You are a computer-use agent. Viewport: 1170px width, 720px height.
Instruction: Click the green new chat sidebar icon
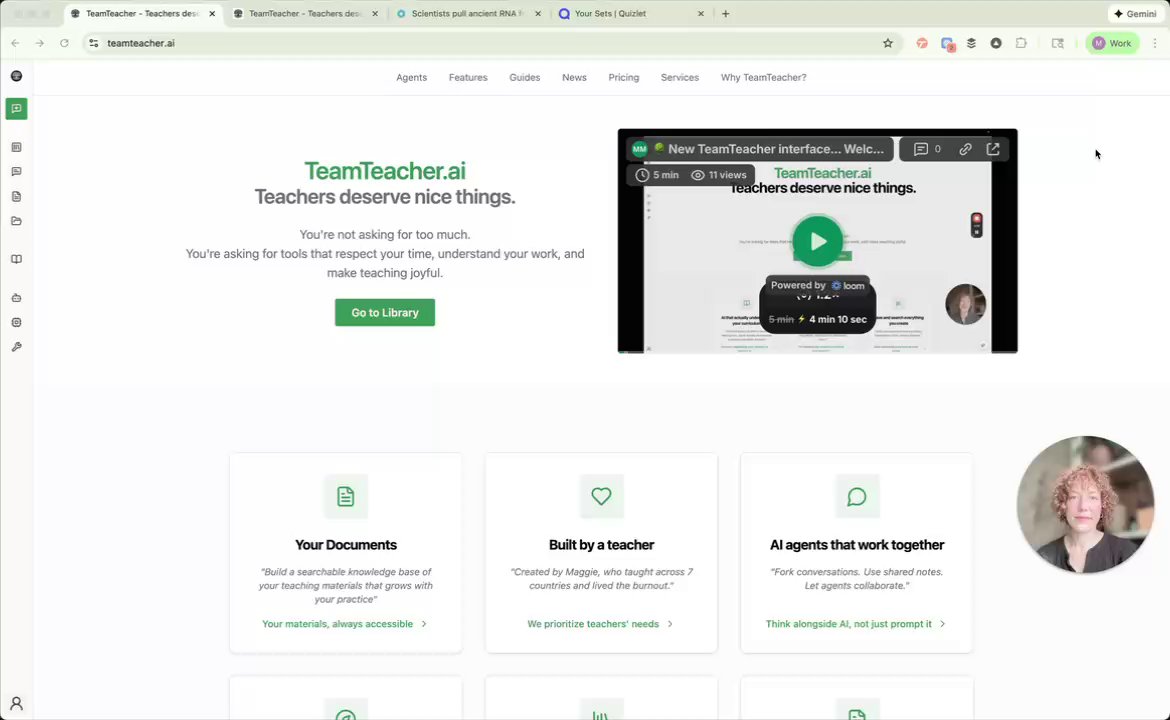coord(16,109)
